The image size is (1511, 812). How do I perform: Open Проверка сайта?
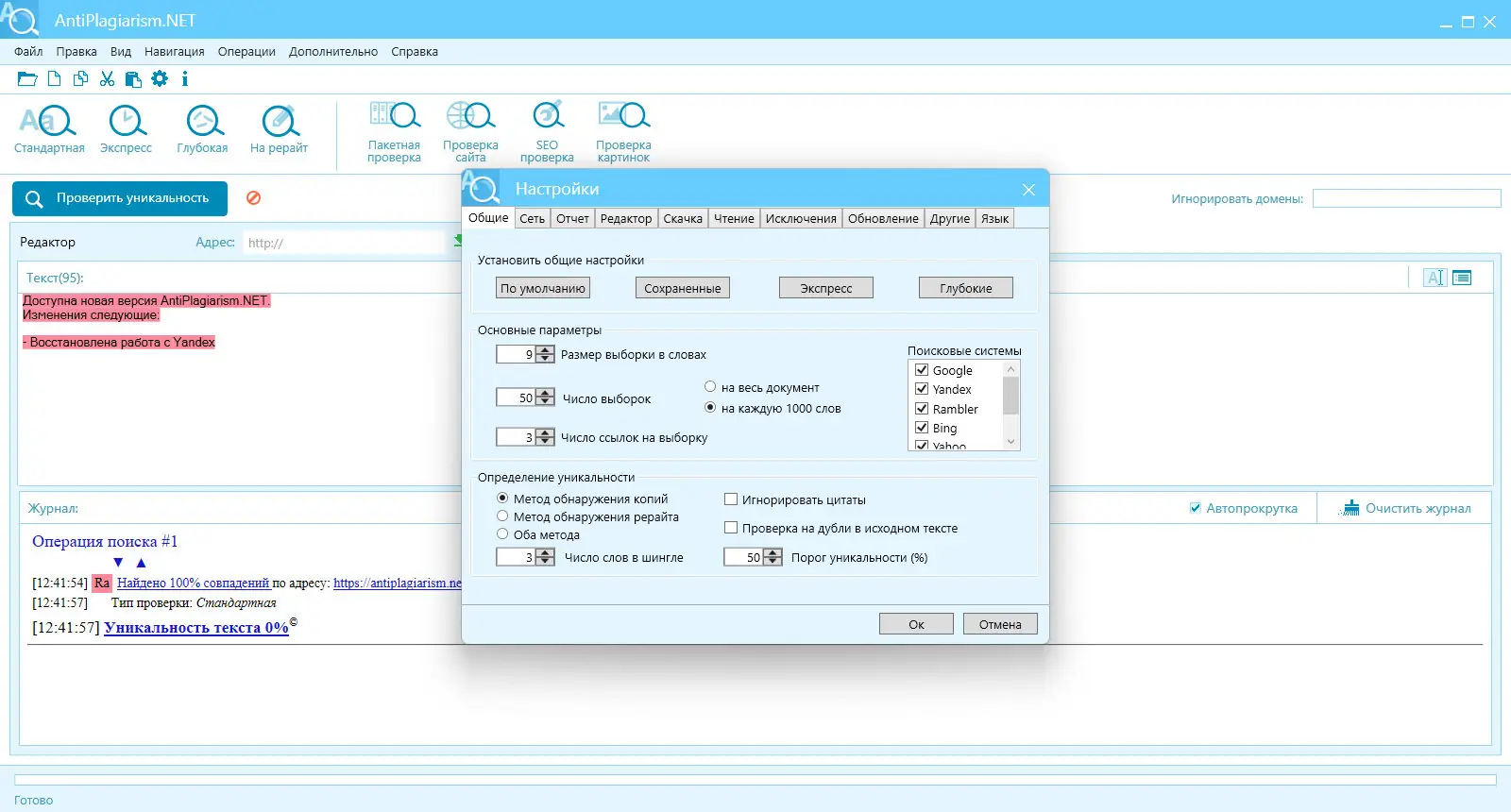(x=470, y=132)
